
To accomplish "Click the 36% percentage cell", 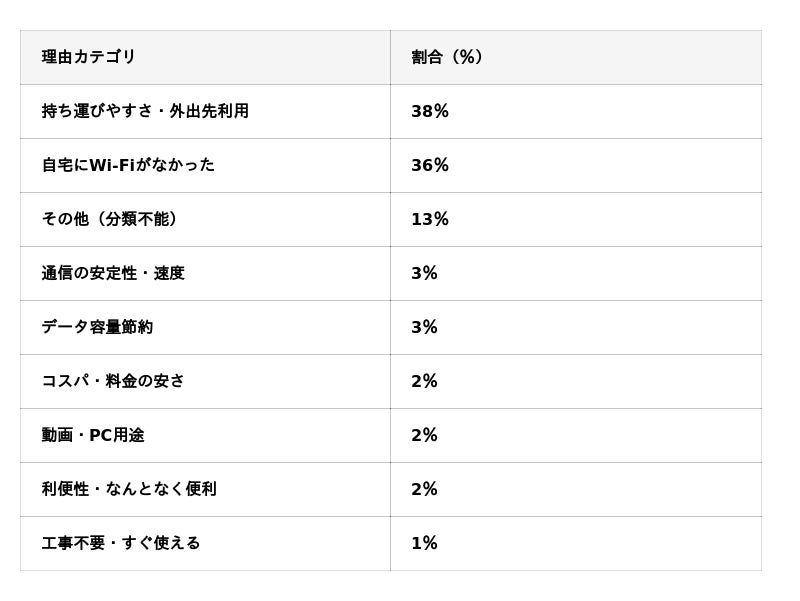I will 430,165.
